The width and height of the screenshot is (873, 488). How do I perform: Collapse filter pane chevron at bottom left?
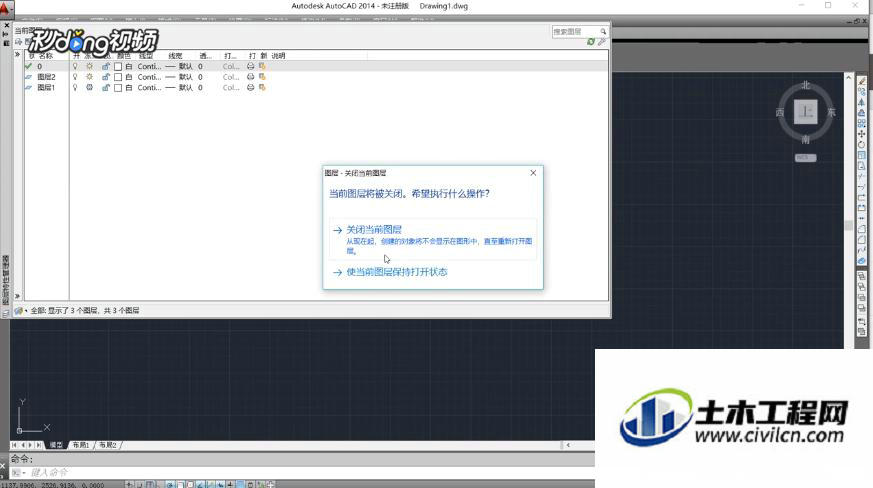[x=17, y=296]
